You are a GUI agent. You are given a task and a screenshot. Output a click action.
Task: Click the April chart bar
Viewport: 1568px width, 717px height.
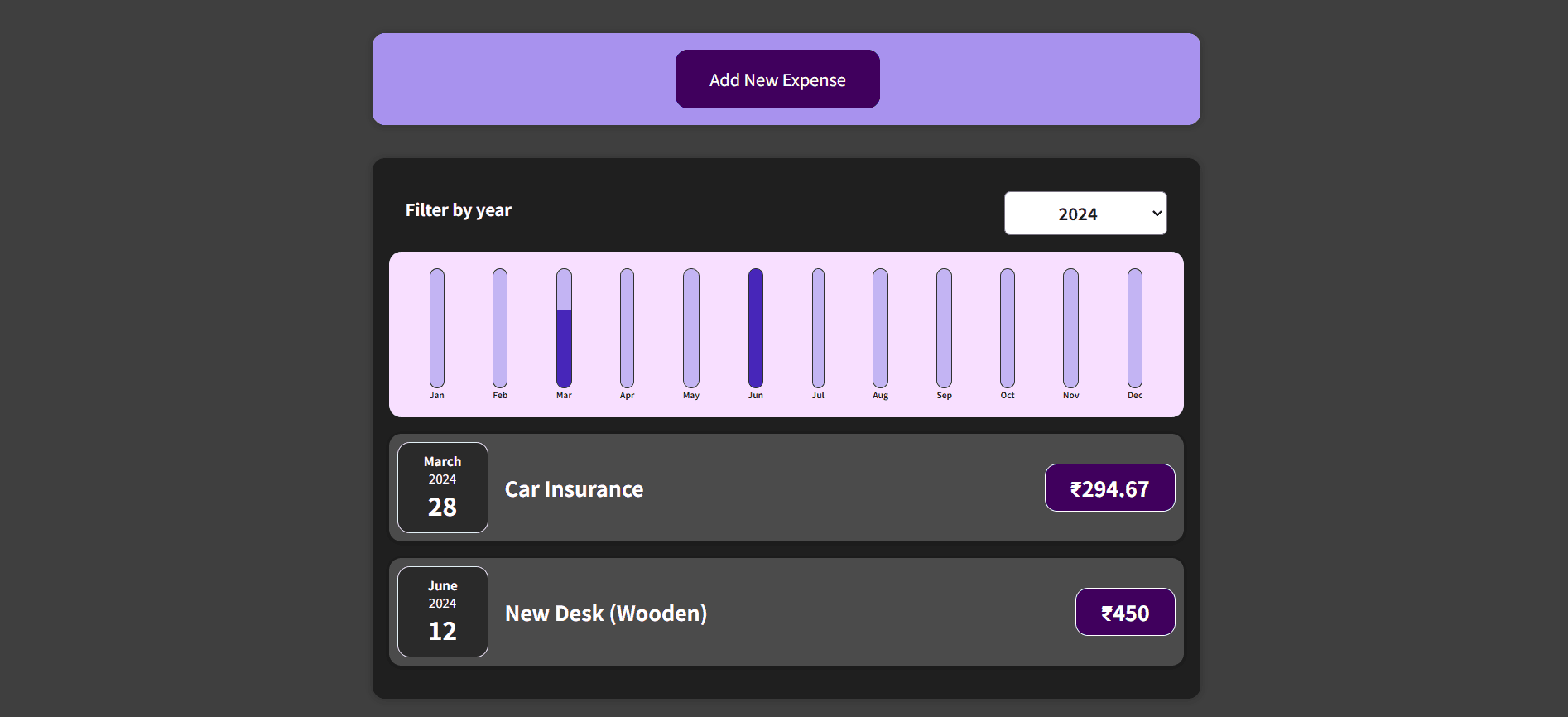point(627,328)
